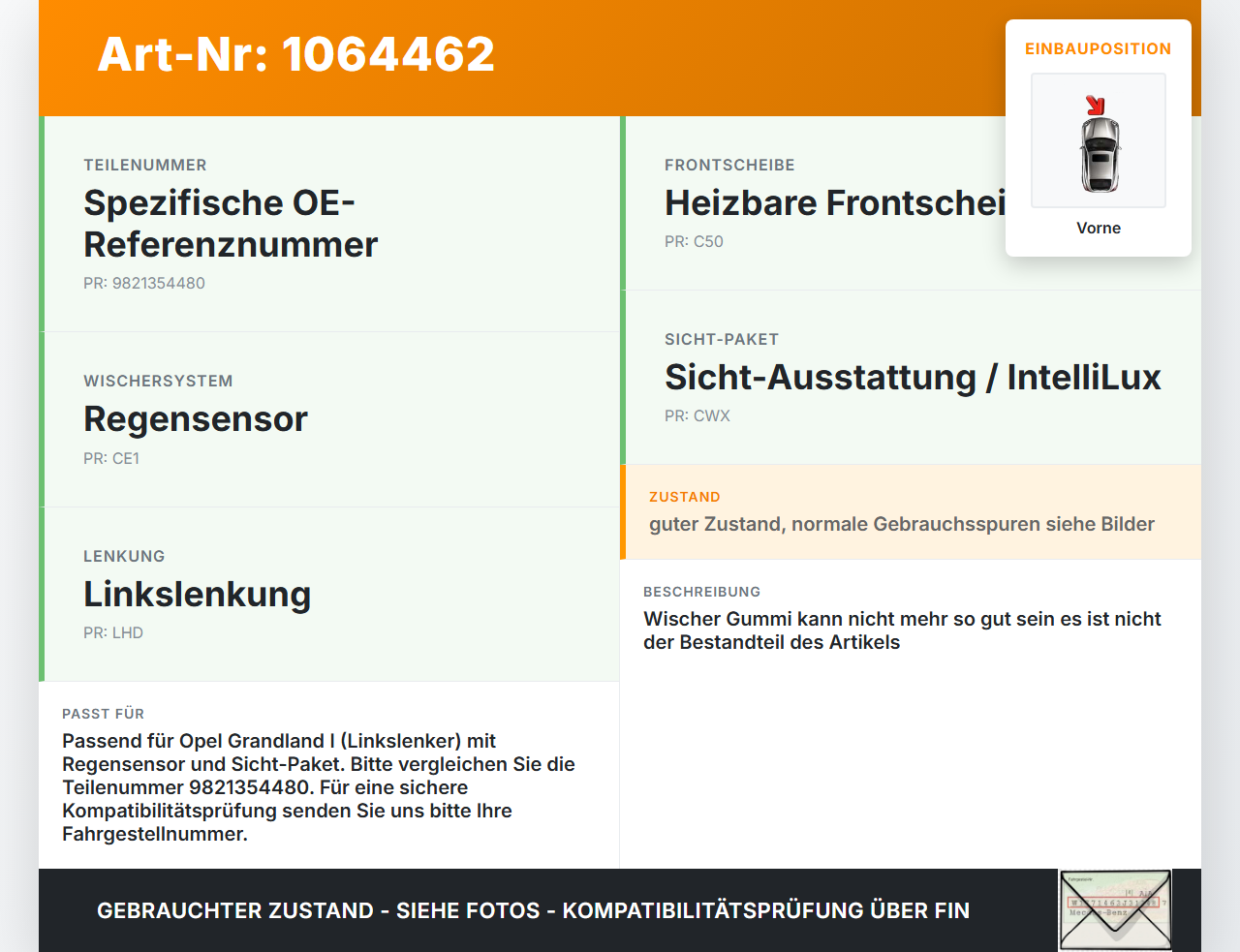
Task: Select the Wischer Gummi description text
Action: (x=902, y=630)
